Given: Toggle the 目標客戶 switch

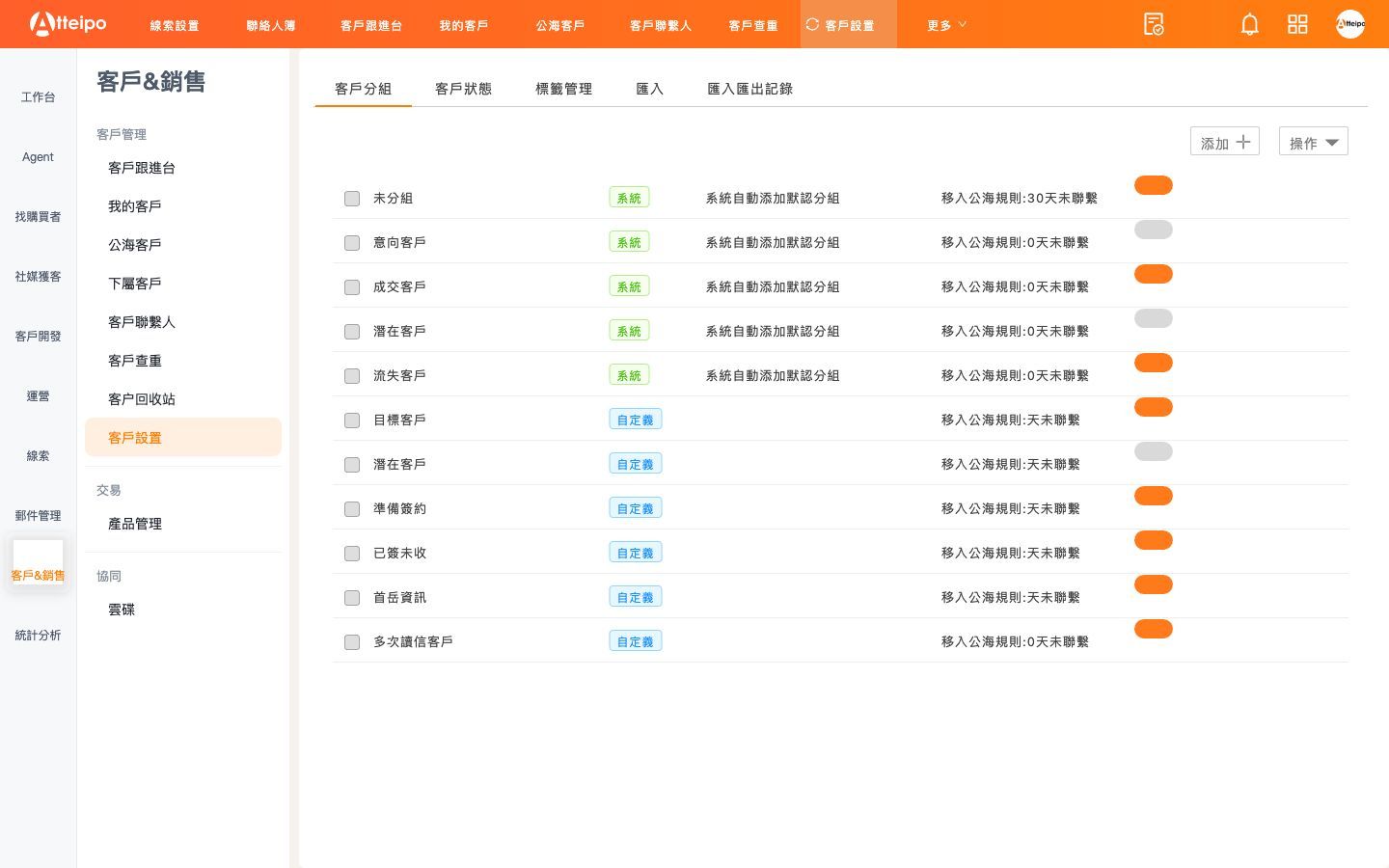Looking at the screenshot, I should (1154, 407).
